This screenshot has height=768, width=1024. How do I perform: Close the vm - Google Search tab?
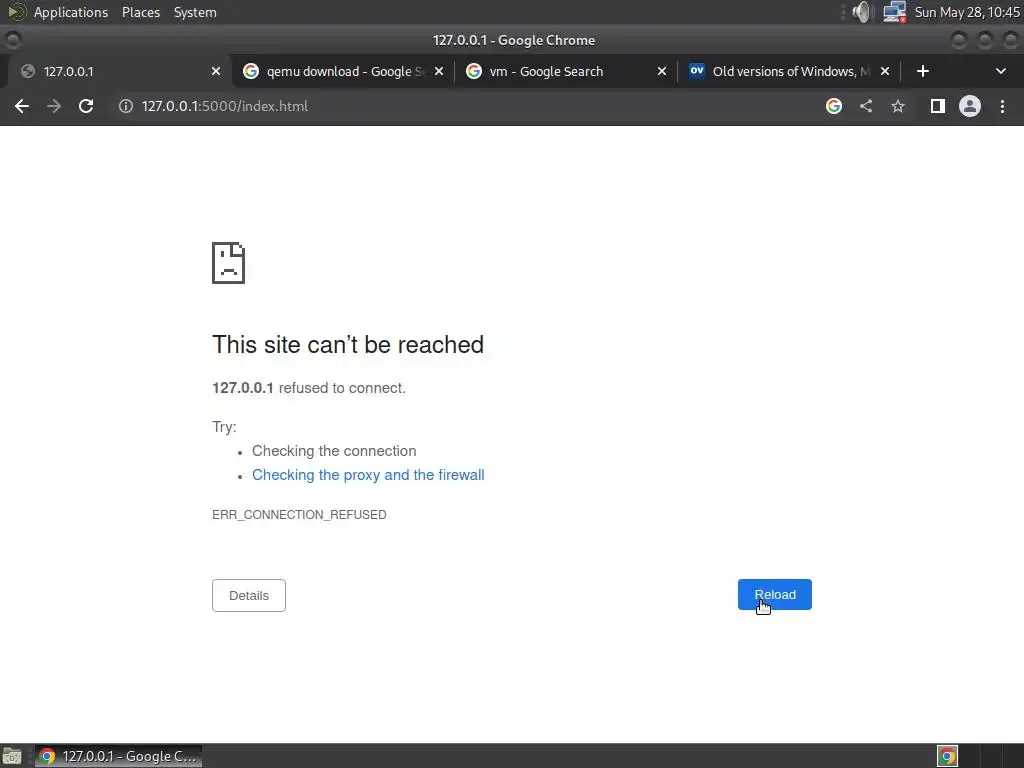click(x=662, y=71)
